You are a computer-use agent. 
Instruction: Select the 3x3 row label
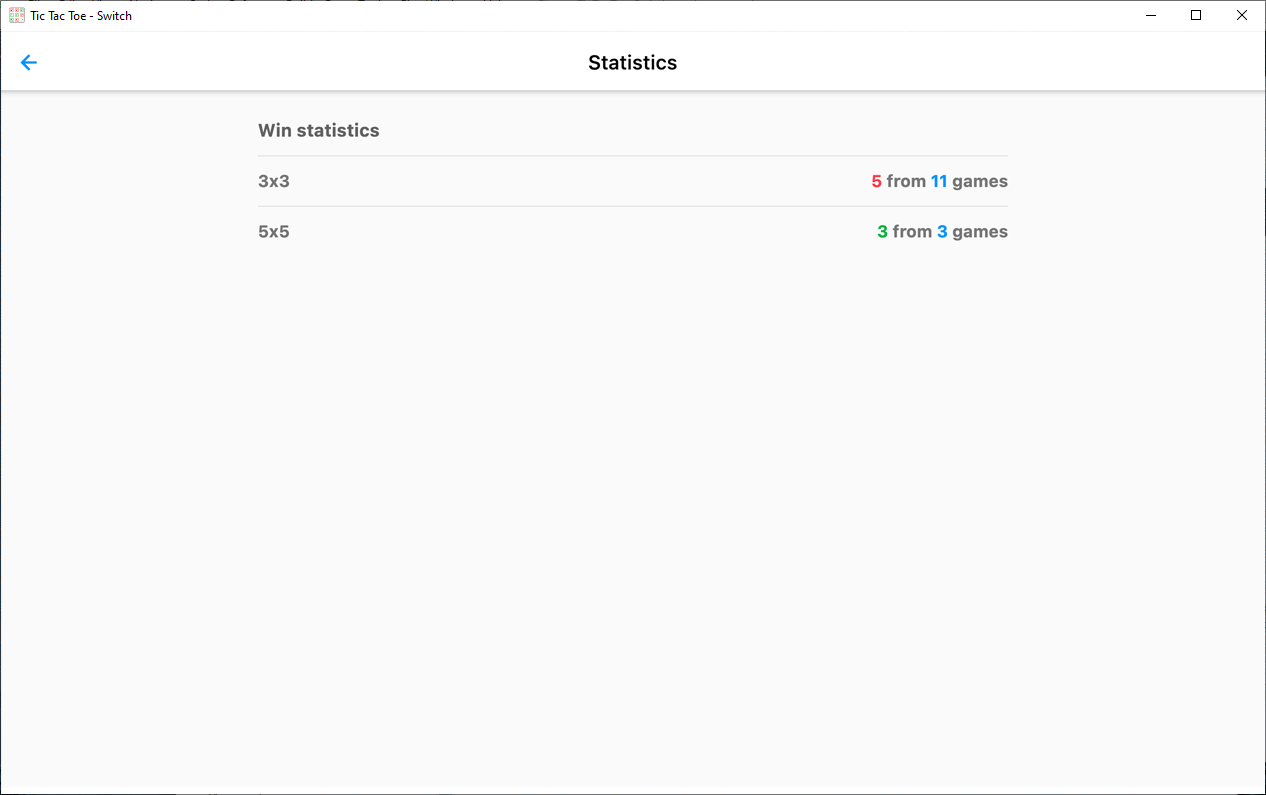274,182
